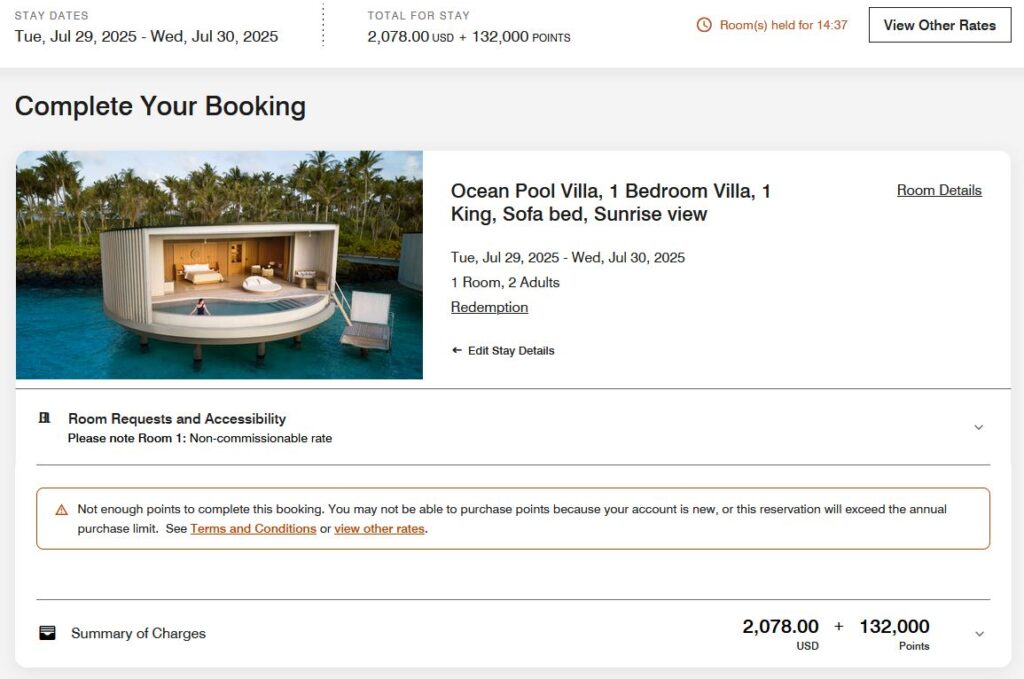The width and height of the screenshot is (1024, 679).
Task: Open the Room Details link
Action: (x=939, y=190)
